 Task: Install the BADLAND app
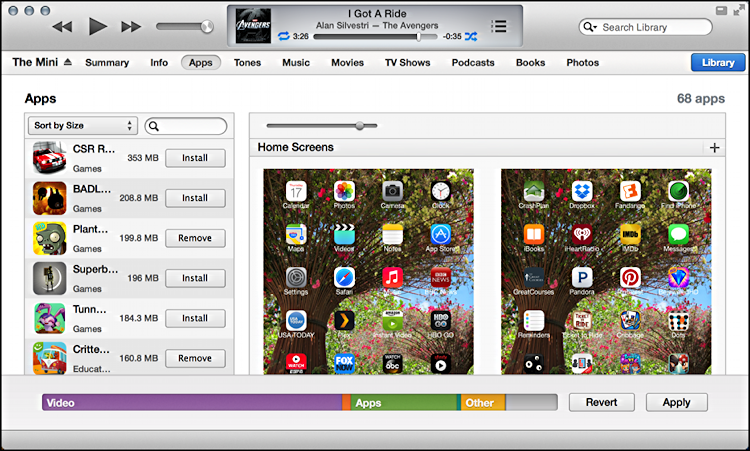[195, 198]
